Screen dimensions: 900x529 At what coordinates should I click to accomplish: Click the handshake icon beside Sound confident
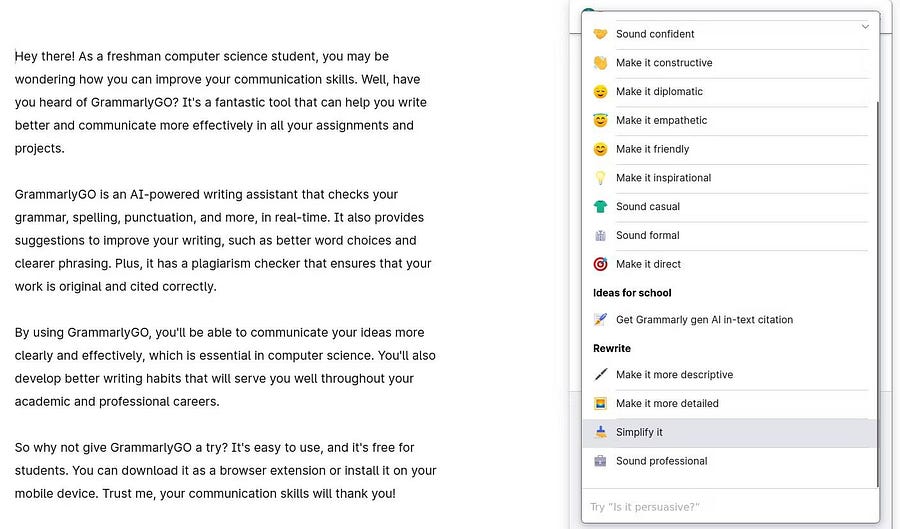pos(600,34)
